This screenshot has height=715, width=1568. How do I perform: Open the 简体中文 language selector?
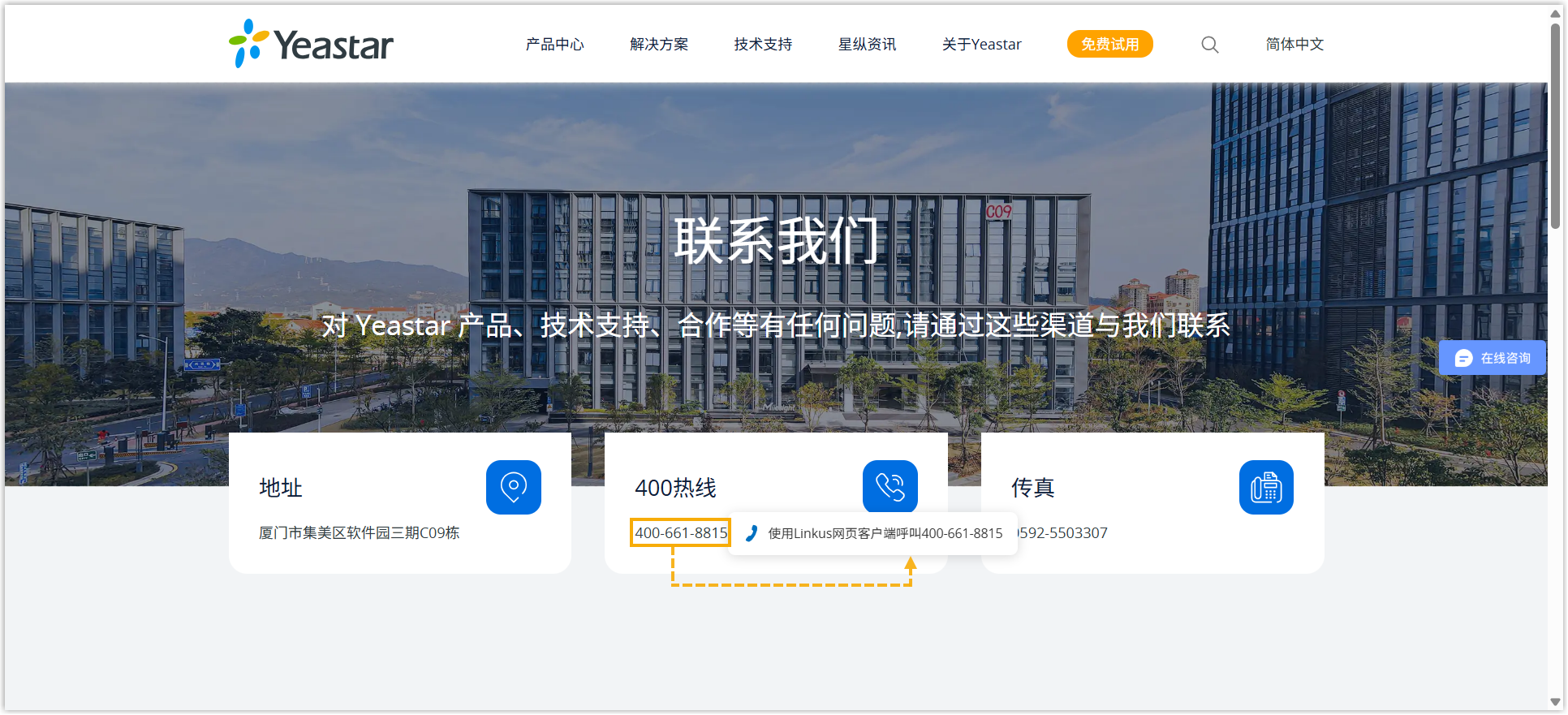click(x=1294, y=45)
